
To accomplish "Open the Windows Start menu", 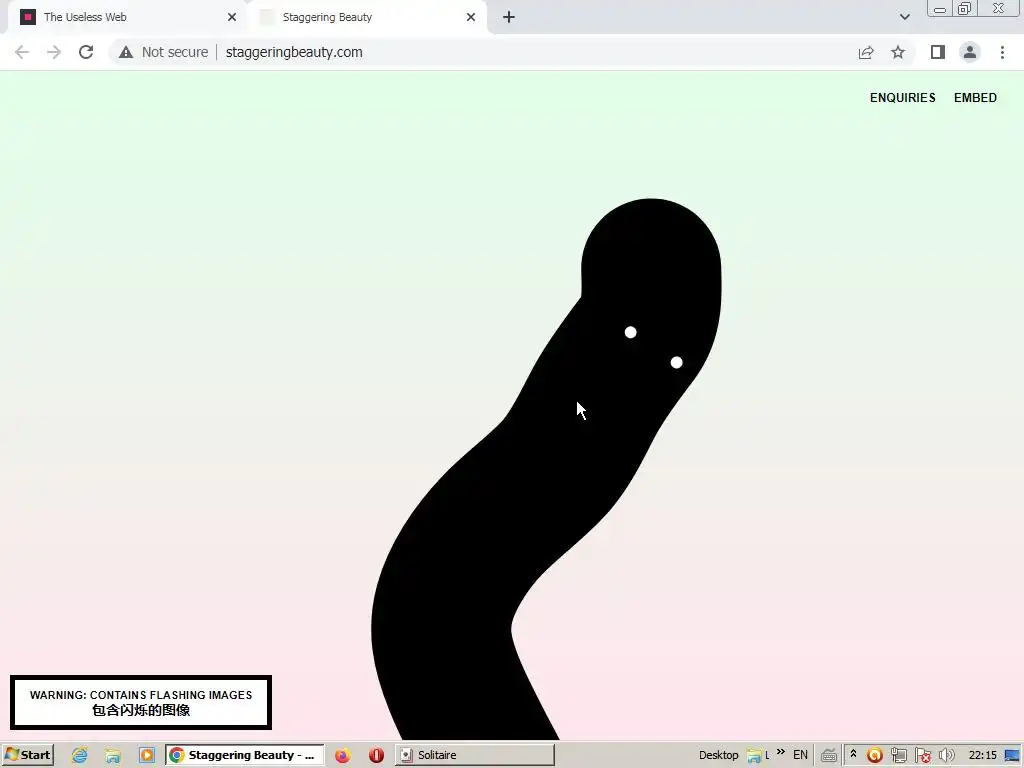I will point(28,755).
